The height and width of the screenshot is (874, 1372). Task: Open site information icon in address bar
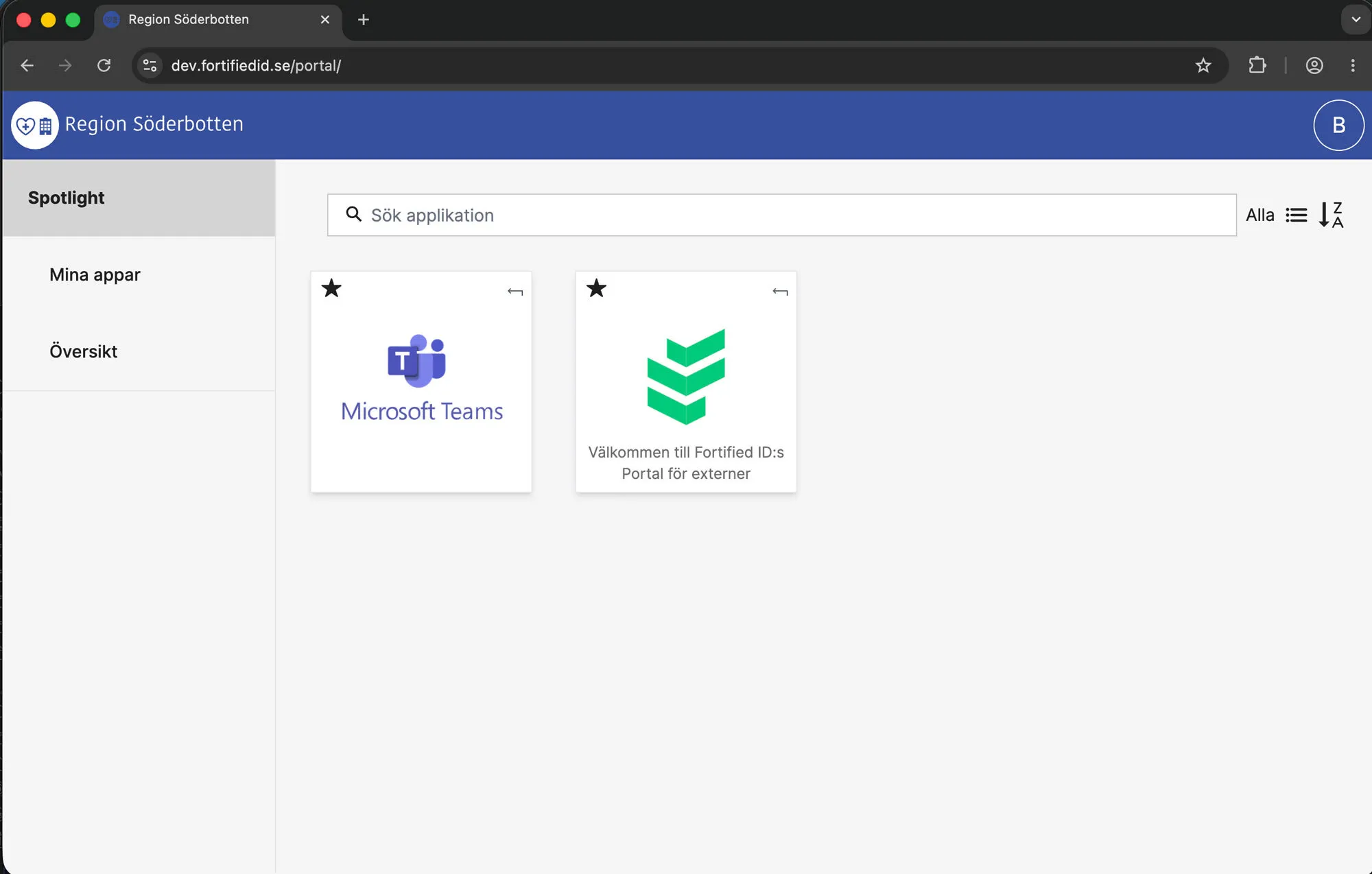(x=150, y=65)
